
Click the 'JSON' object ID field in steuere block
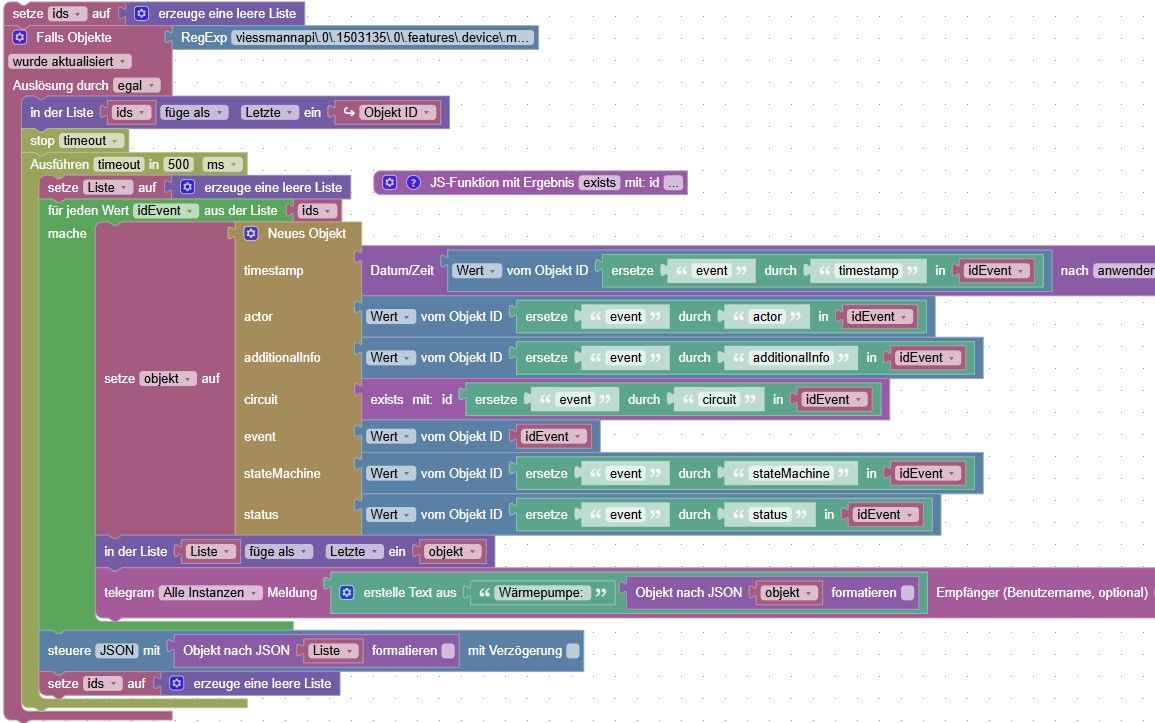coord(117,651)
